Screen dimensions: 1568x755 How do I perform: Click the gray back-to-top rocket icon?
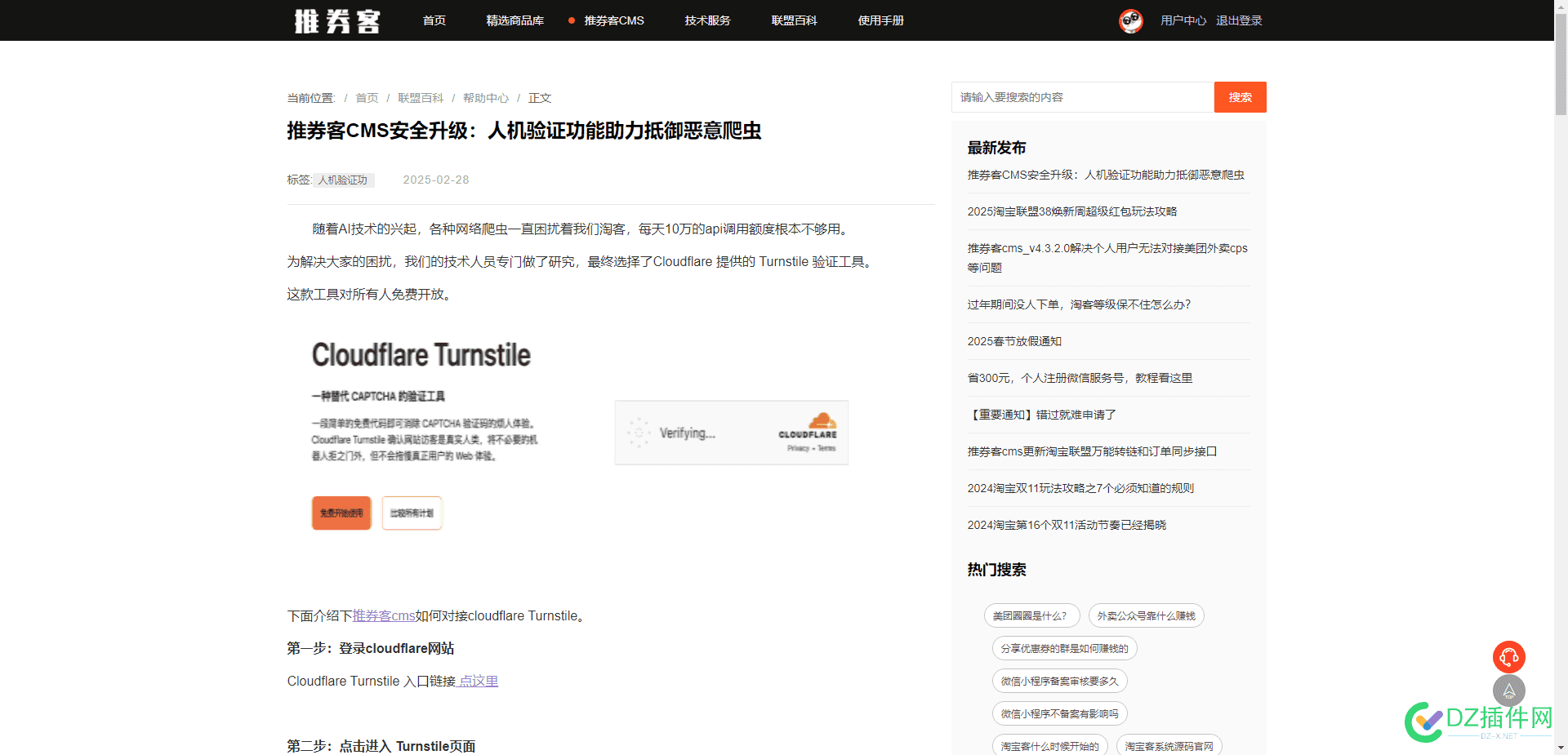pos(1509,691)
